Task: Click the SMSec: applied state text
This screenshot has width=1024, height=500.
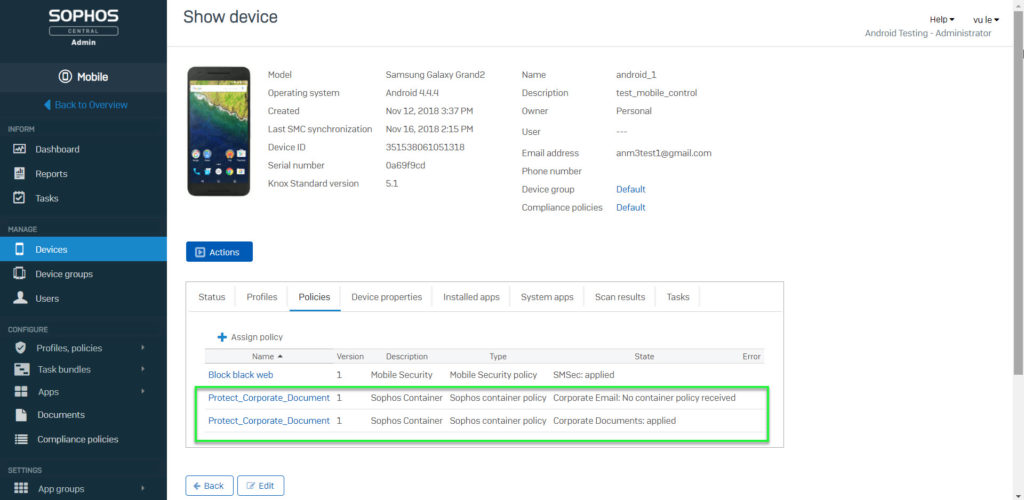Action: click(x=584, y=375)
